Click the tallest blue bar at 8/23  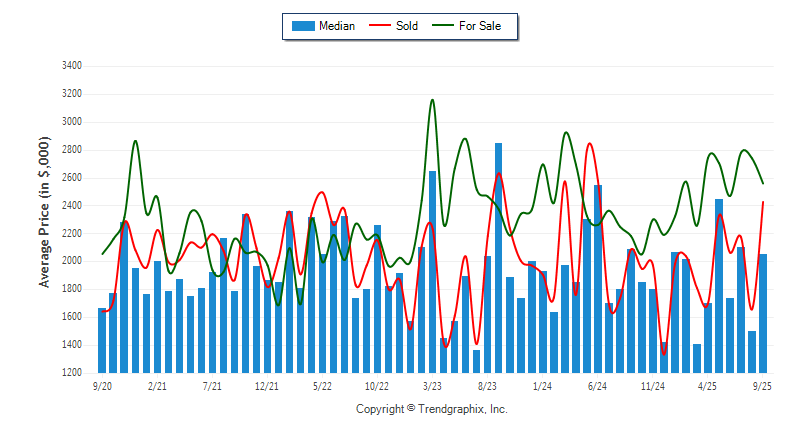pyautogui.click(x=498, y=258)
